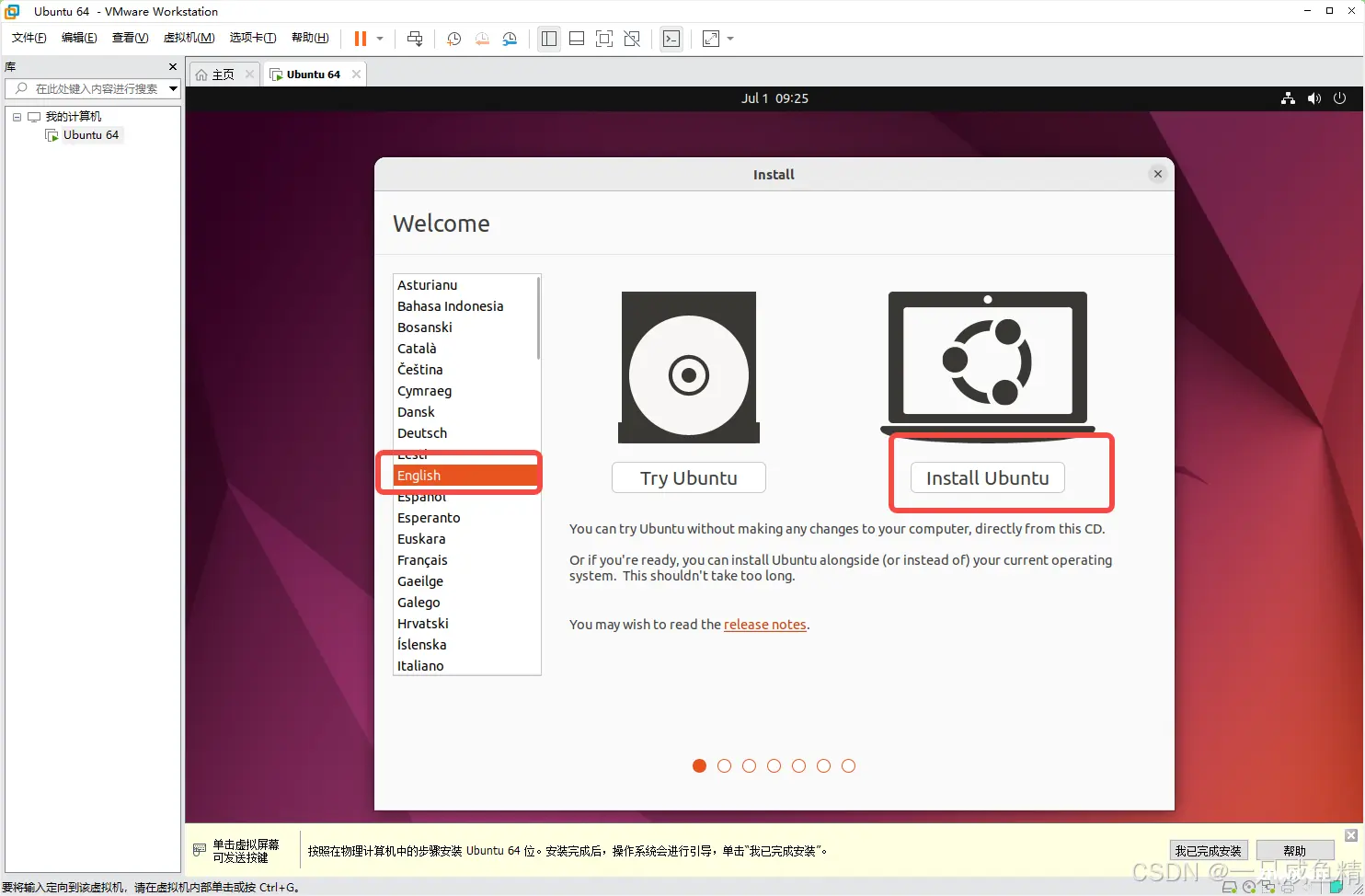Close the 主页 tab with its X
Screen dimensions: 1365x896
coord(249,75)
